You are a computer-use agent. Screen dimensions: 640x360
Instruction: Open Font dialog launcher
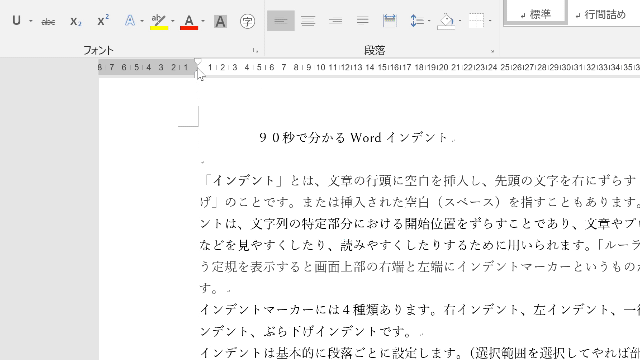255,51
